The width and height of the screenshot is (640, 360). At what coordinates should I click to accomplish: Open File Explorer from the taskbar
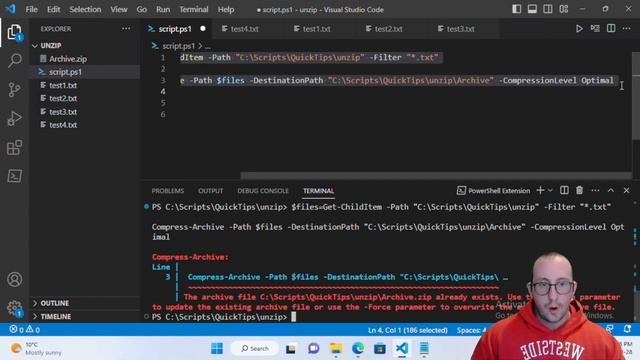336,348
